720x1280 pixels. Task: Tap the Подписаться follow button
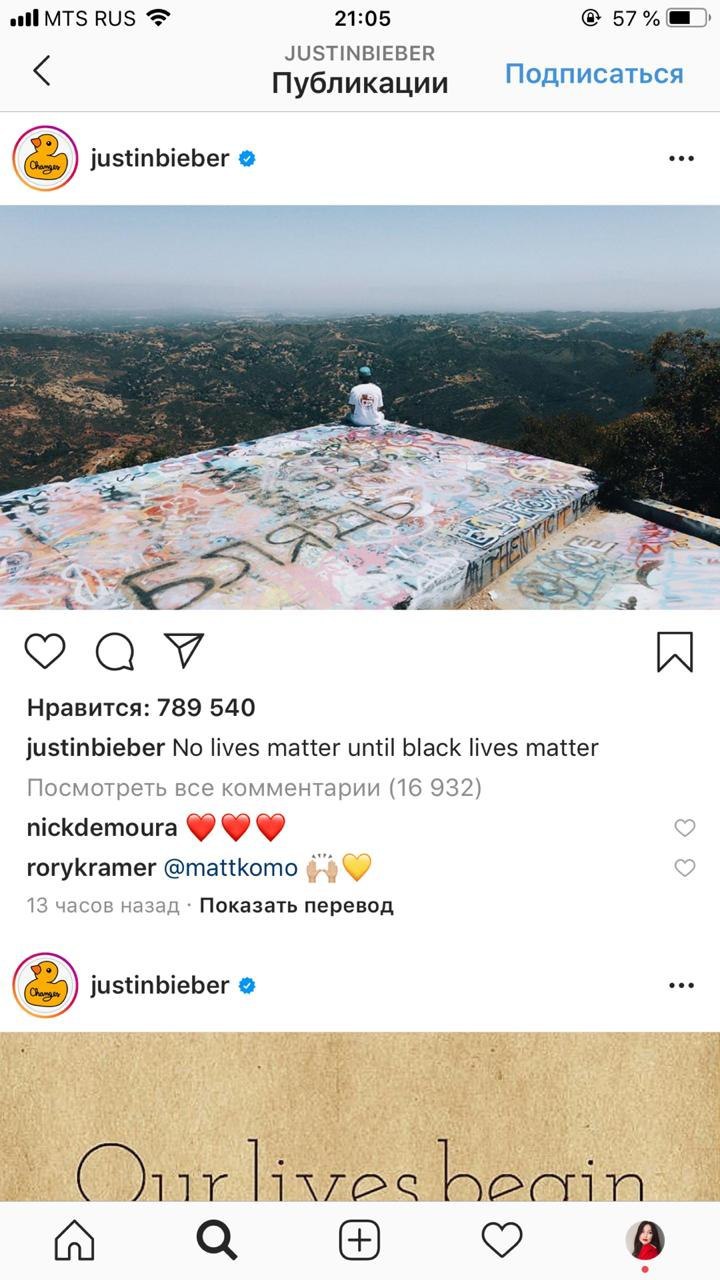[594, 74]
